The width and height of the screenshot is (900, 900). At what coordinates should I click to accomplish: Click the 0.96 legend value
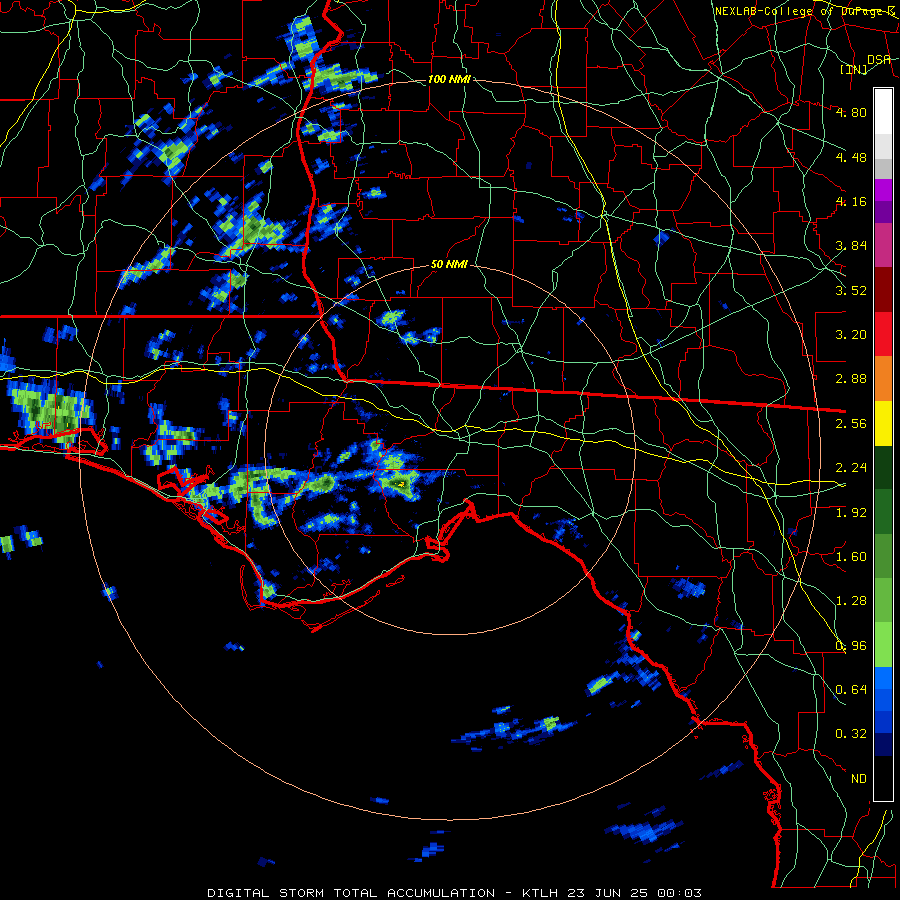(x=851, y=646)
